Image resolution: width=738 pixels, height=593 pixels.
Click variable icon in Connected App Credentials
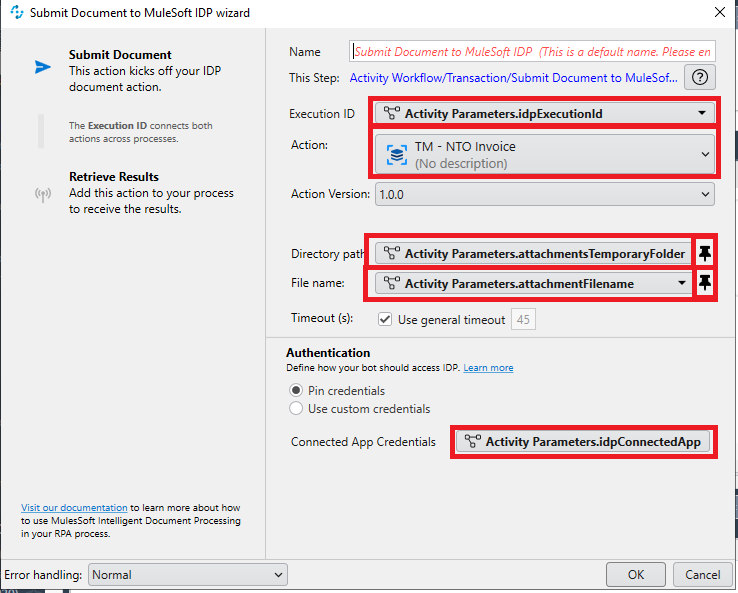point(473,441)
